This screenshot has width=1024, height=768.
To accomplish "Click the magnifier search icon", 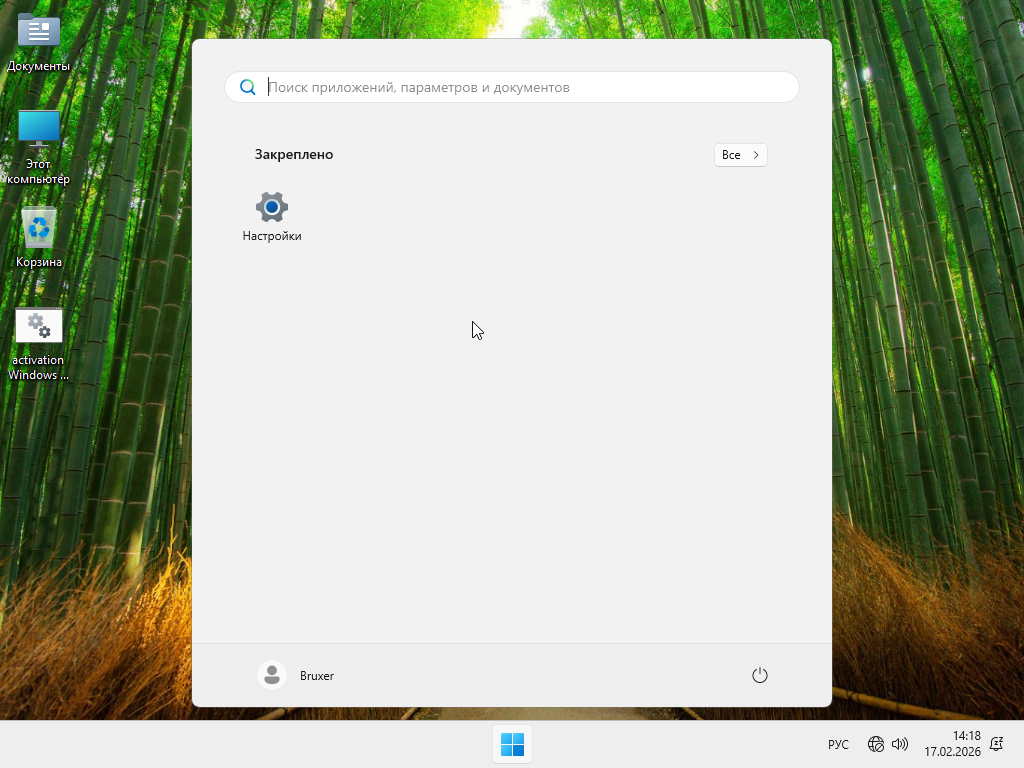I will (248, 87).
